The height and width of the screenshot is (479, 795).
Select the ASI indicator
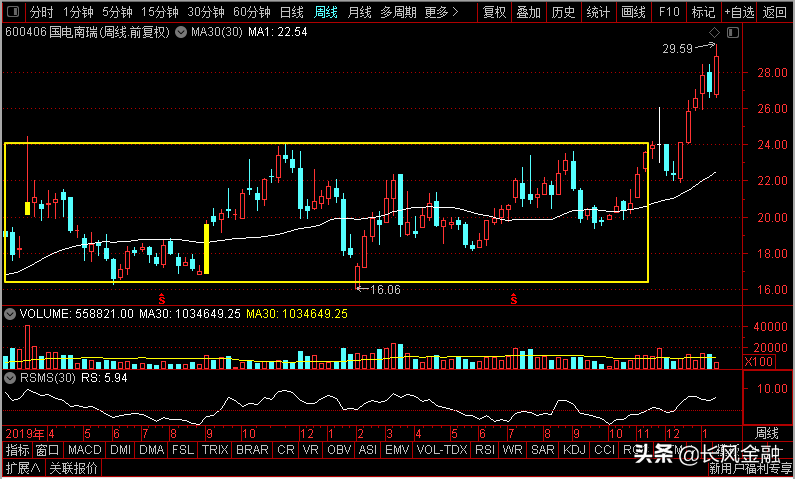pos(368,450)
